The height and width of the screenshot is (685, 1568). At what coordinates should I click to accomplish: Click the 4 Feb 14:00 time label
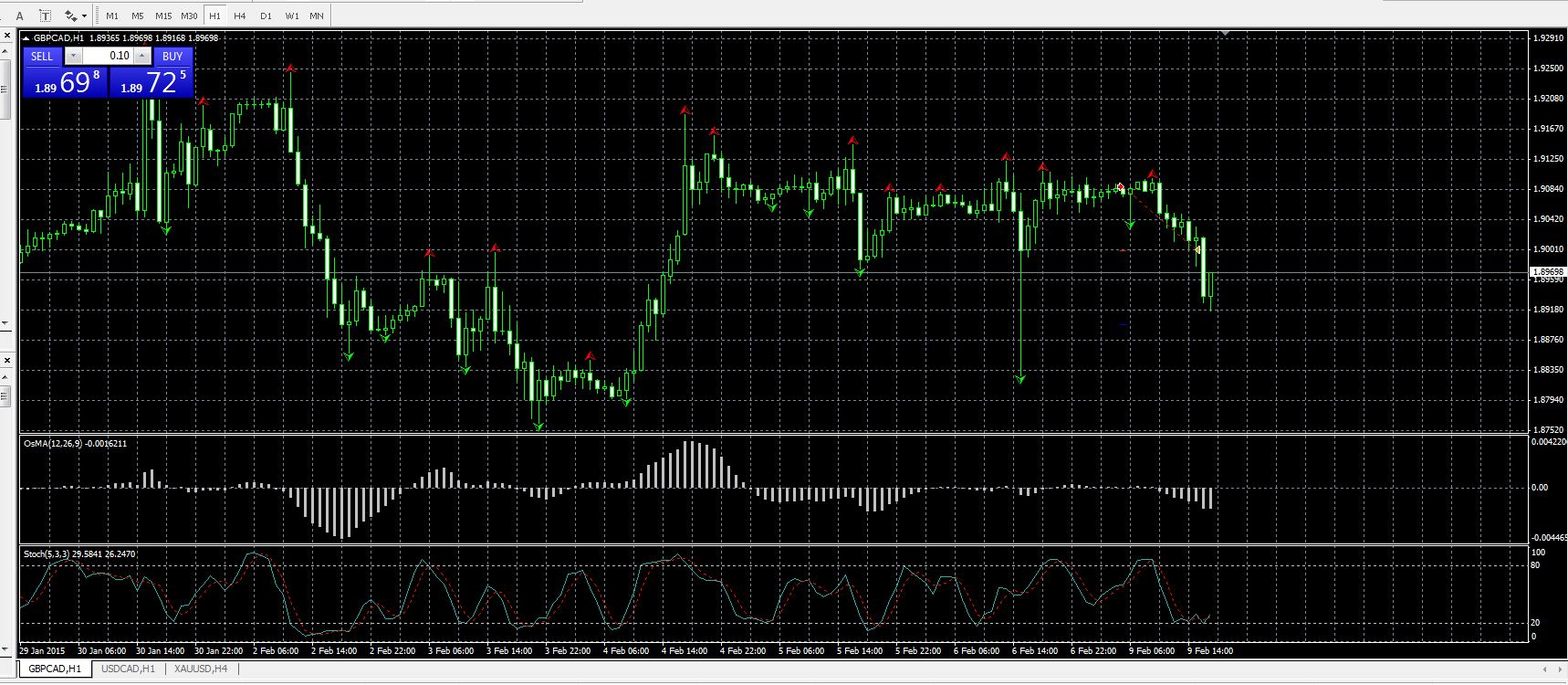(685, 651)
